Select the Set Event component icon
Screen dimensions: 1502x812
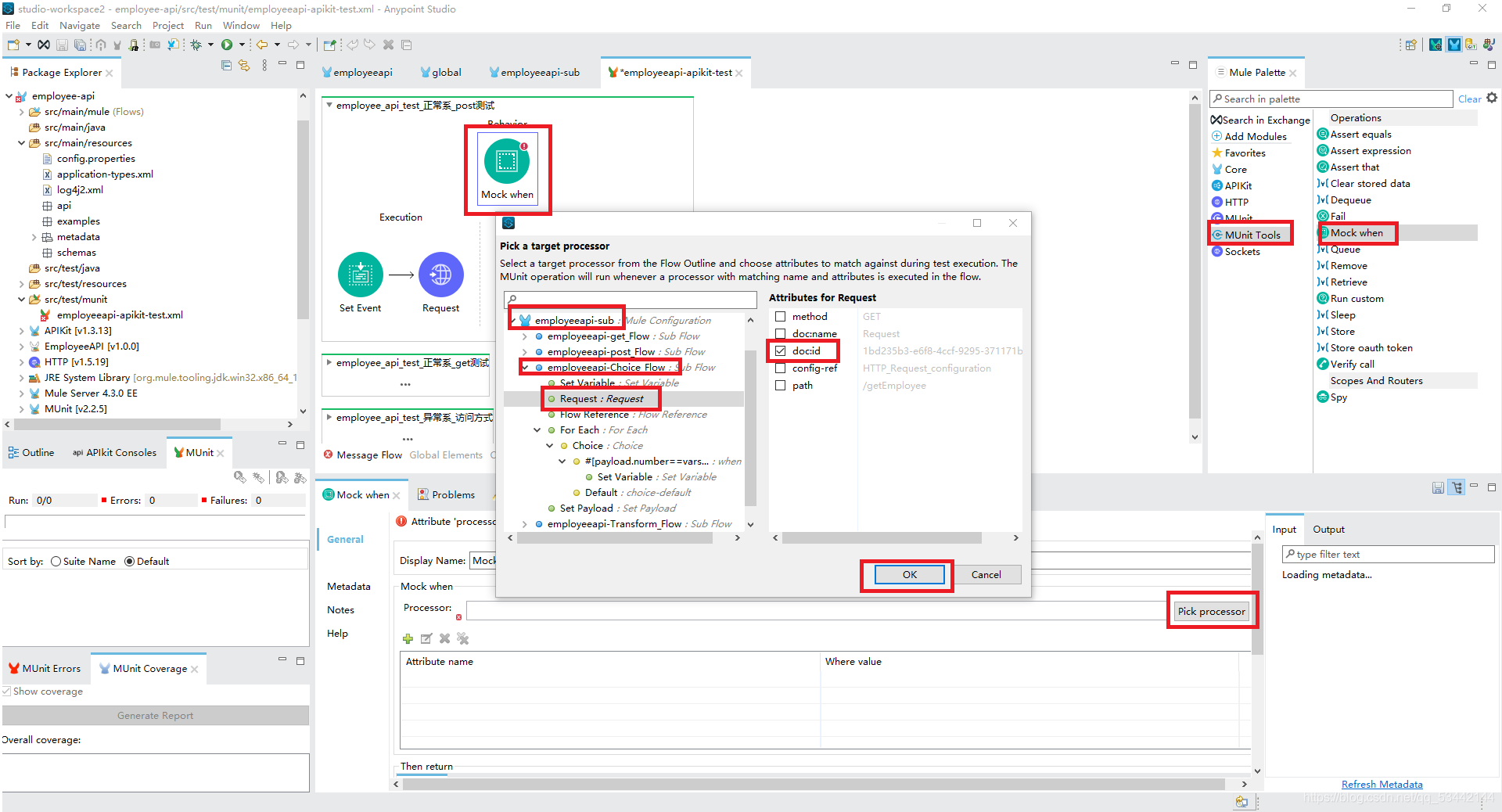(361, 275)
